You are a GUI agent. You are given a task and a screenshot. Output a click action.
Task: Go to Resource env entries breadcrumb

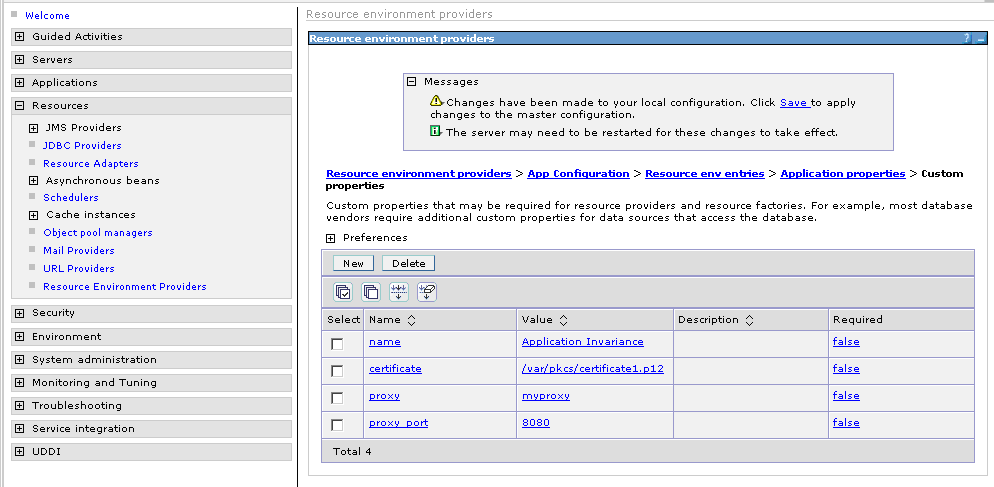click(704, 173)
